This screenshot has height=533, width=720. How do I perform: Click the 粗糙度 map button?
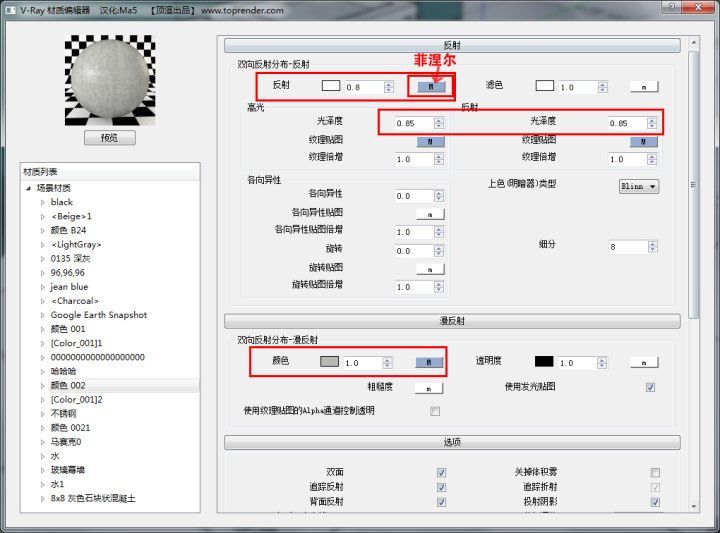pos(430,387)
